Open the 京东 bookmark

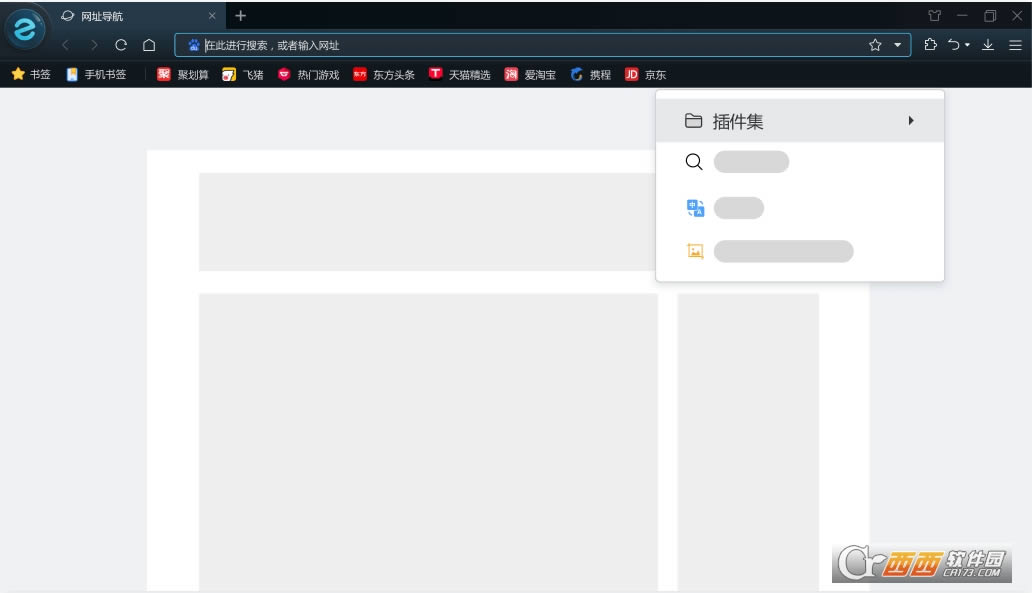646,75
